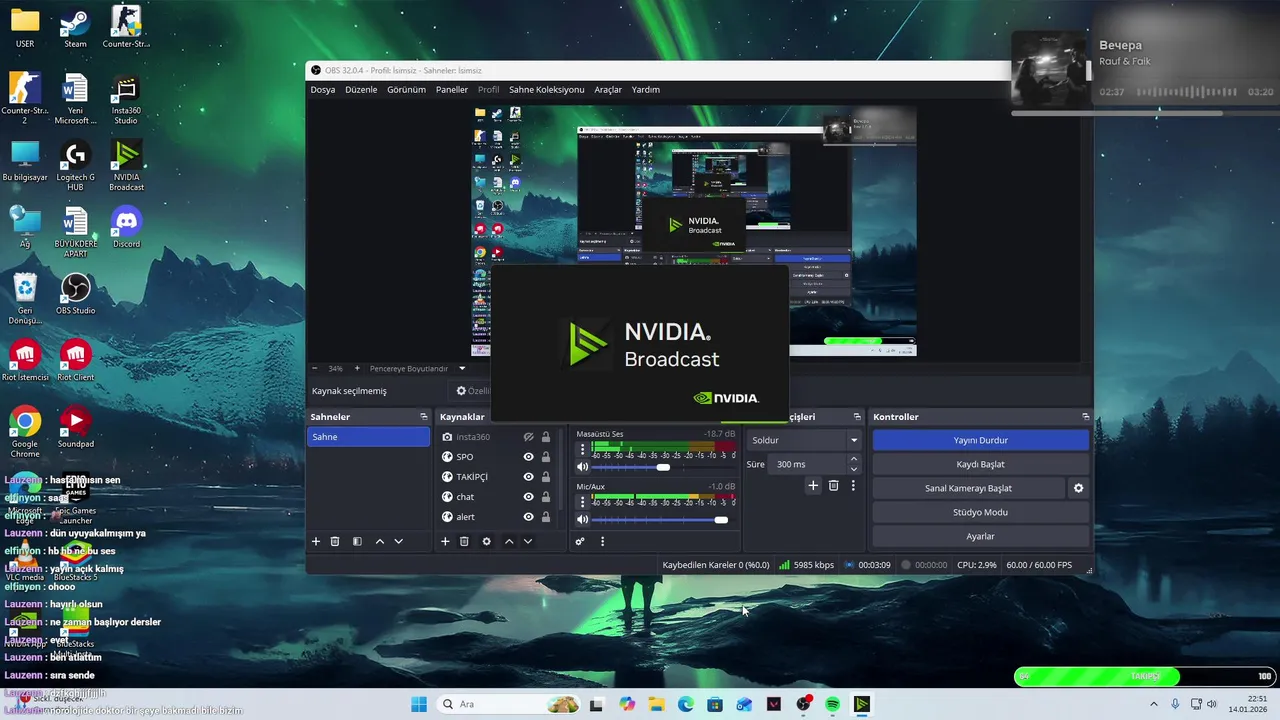The width and height of the screenshot is (1280, 720).
Task: Open the Görünüm menu
Action: (x=406, y=89)
